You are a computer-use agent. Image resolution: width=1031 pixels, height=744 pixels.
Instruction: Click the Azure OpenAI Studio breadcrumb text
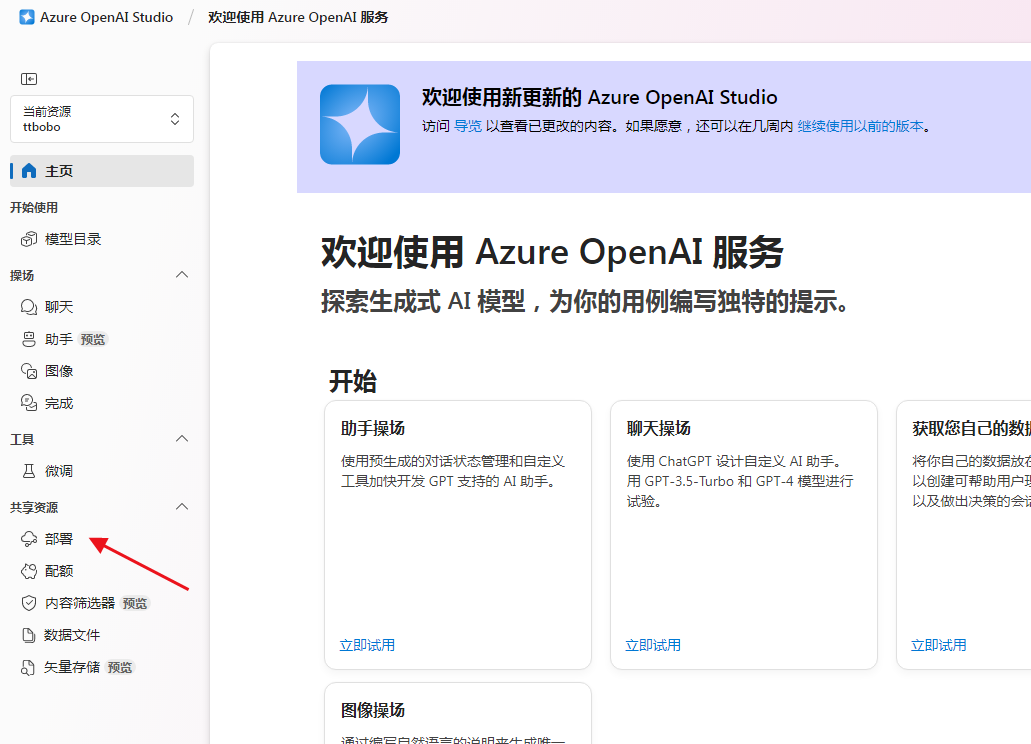[x=107, y=17]
